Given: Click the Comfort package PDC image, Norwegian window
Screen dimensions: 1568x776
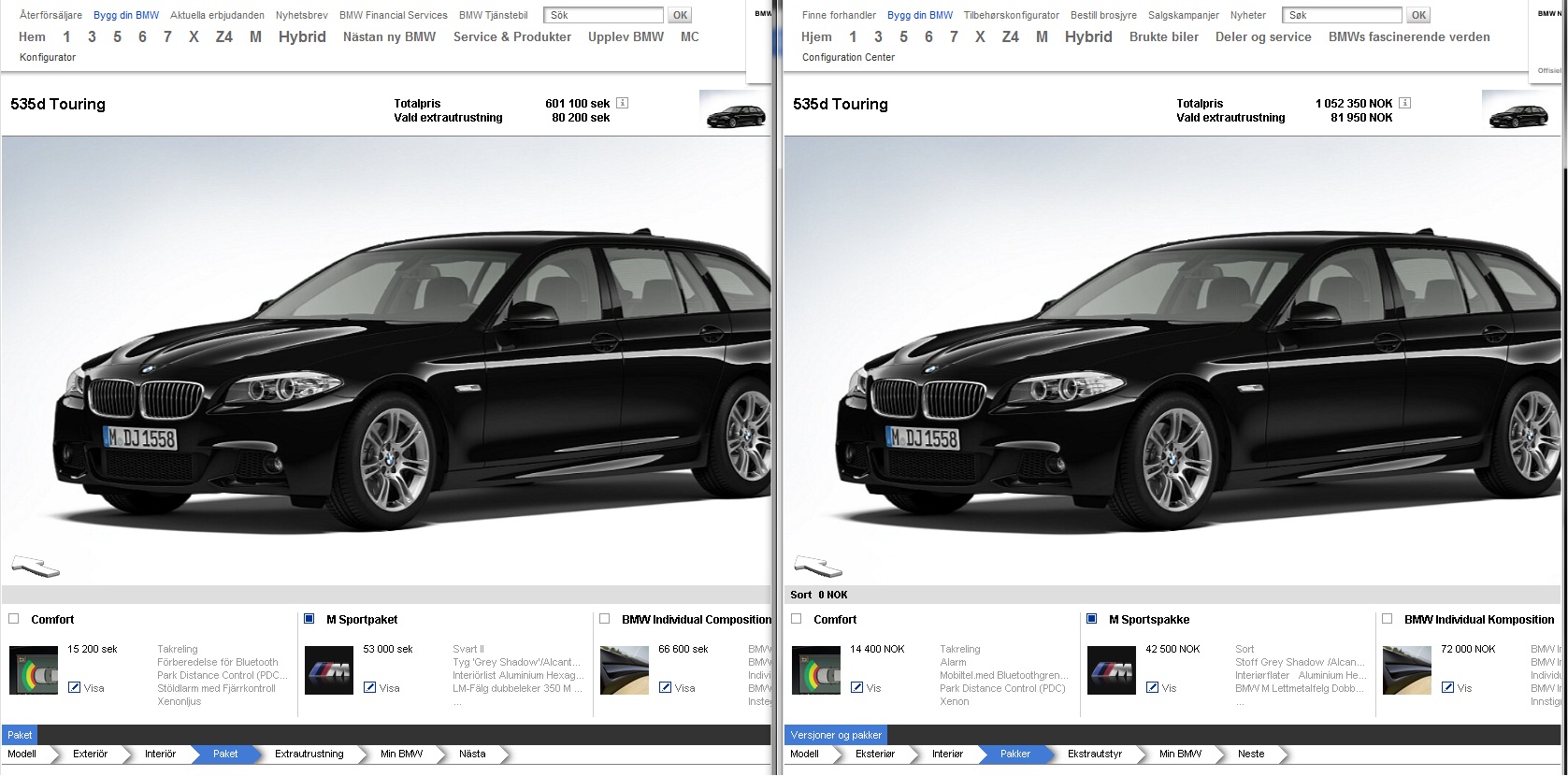Looking at the screenshot, I should coord(816,669).
